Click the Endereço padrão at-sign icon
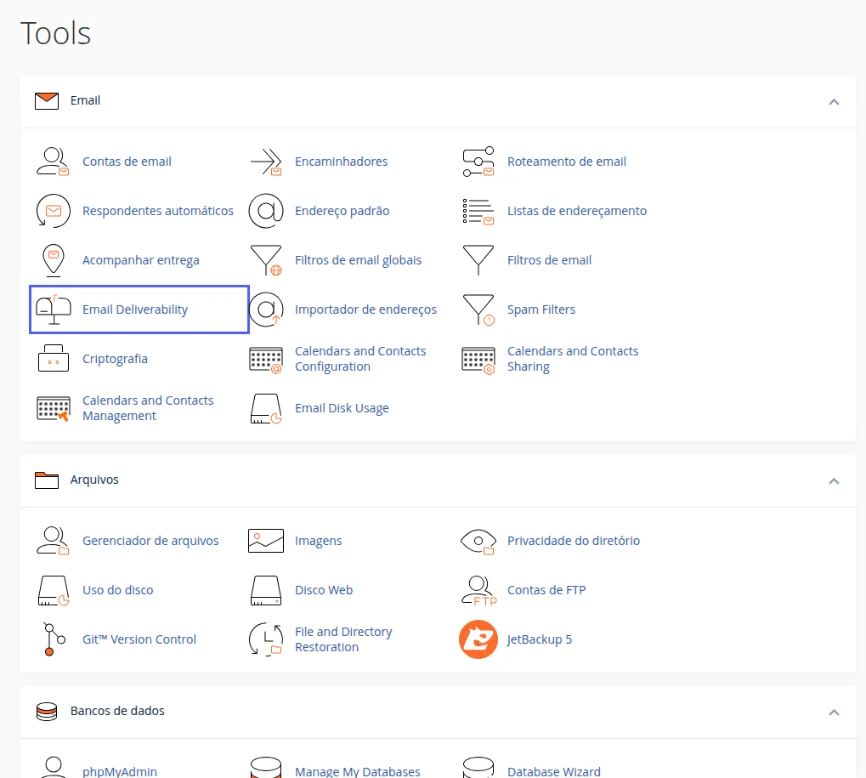866x778 pixels. (266, 211)
